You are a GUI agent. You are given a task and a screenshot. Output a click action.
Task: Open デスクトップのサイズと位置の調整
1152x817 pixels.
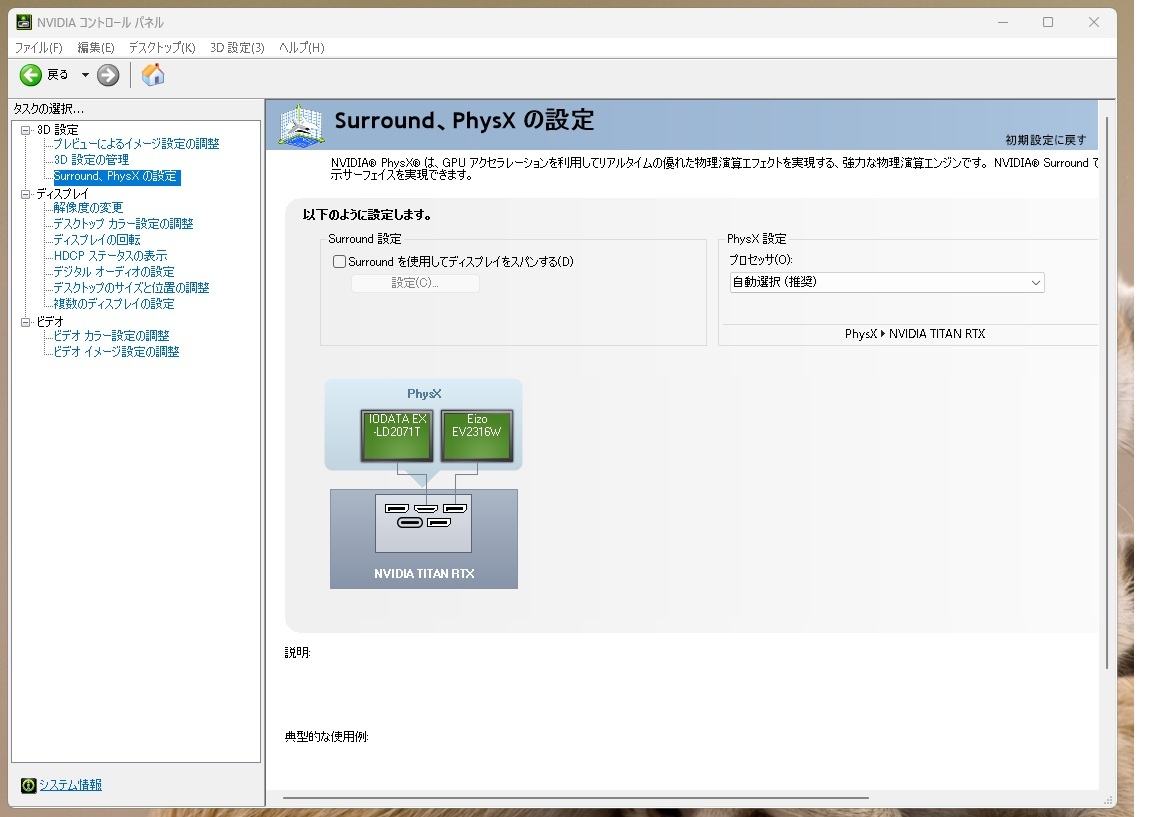click(x=132, y=288)
